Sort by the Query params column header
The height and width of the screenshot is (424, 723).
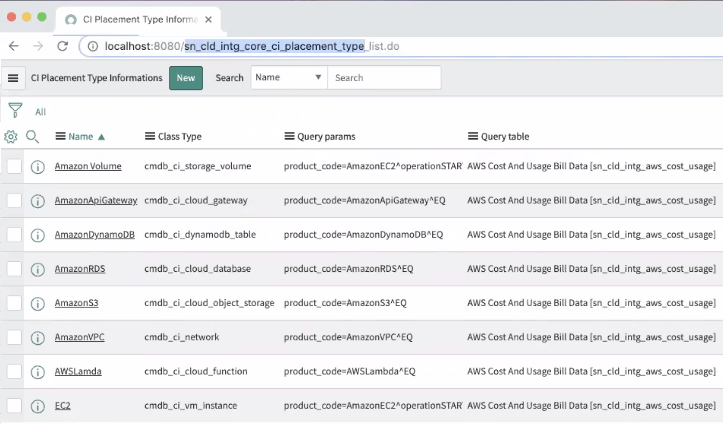[x=326, y=136]
